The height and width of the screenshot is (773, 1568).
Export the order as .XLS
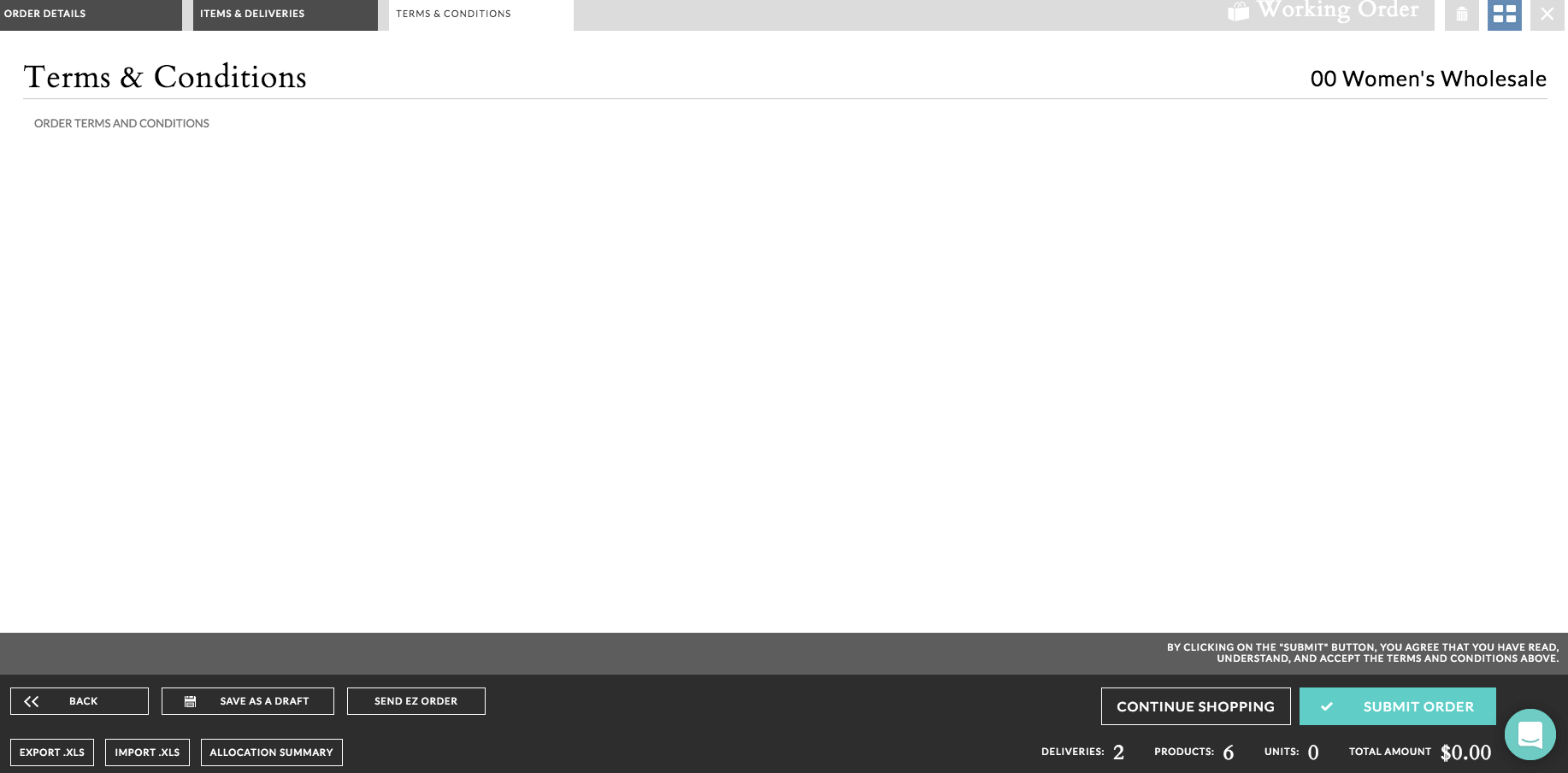click(x=52, y=752)
